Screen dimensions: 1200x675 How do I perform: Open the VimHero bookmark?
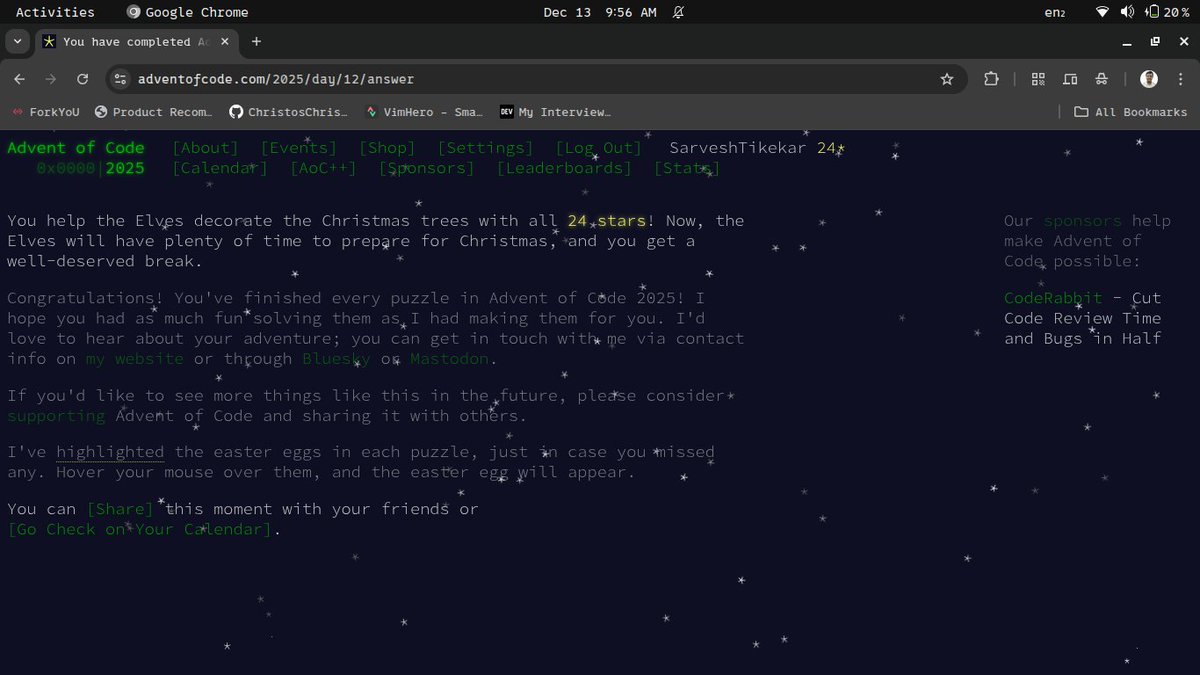coord(424,112)
